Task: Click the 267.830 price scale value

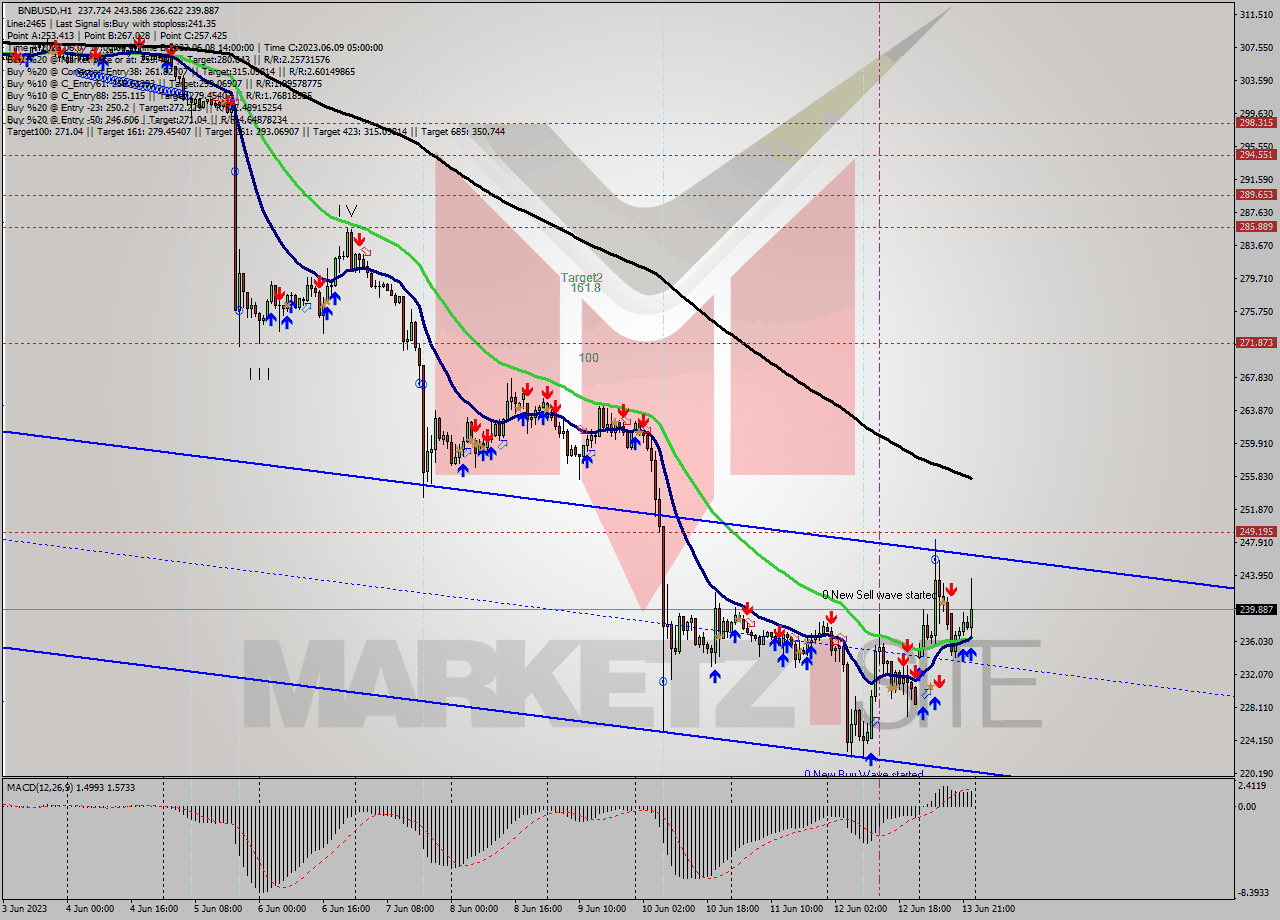Action: (1255, 378)
